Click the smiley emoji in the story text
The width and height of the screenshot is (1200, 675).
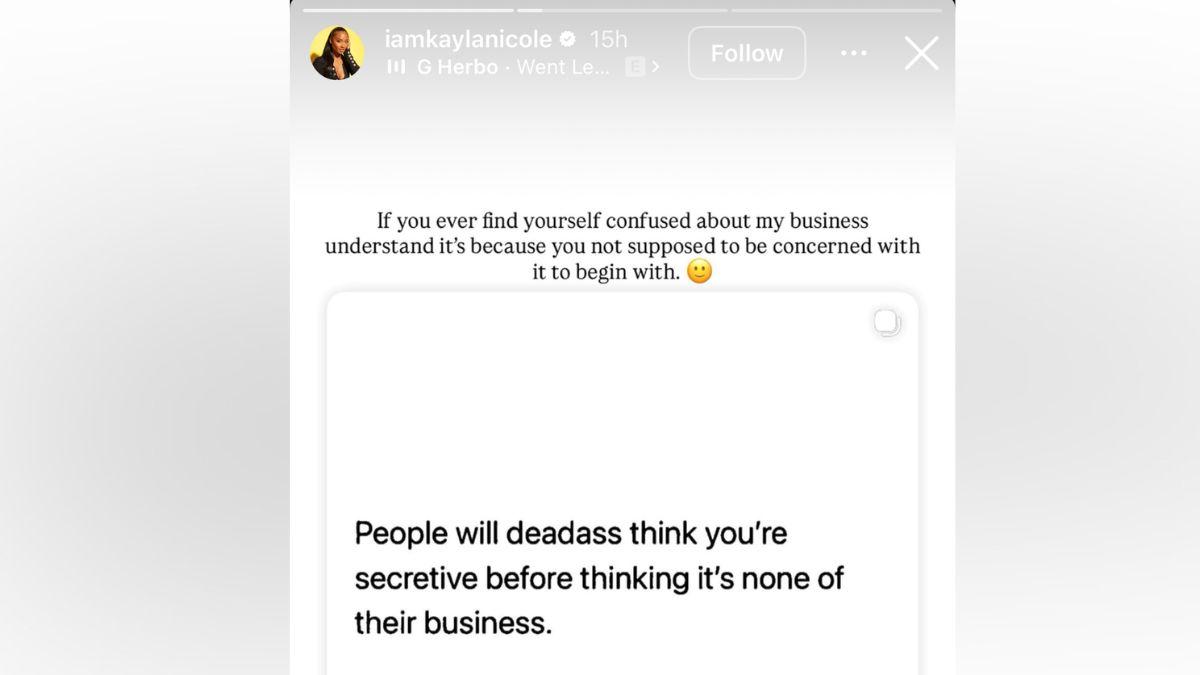[x=700, y=271]
